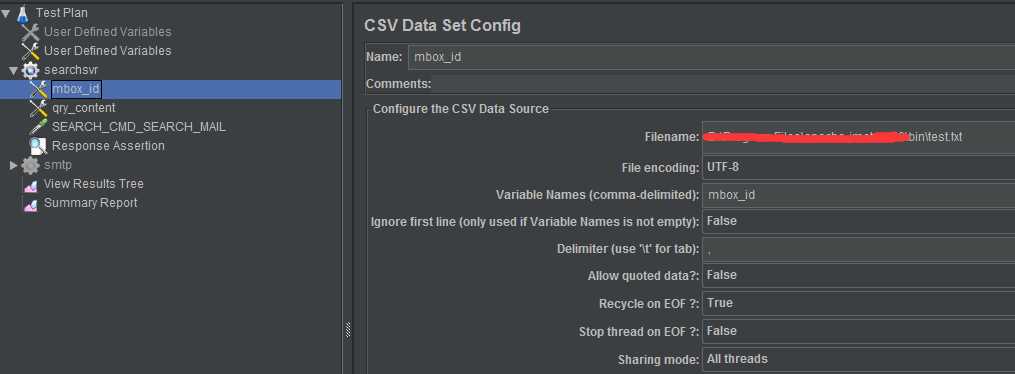Open the Stop thread on EOF dropdown
The width and height of the screenshot is (1015, 374).
click(x=858, y=331)
